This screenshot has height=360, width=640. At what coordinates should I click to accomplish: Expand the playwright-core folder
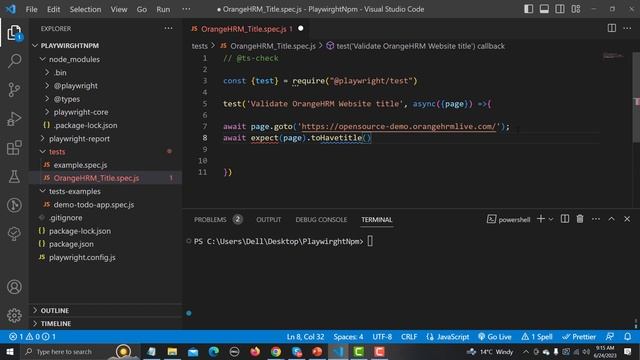[47, 112]
